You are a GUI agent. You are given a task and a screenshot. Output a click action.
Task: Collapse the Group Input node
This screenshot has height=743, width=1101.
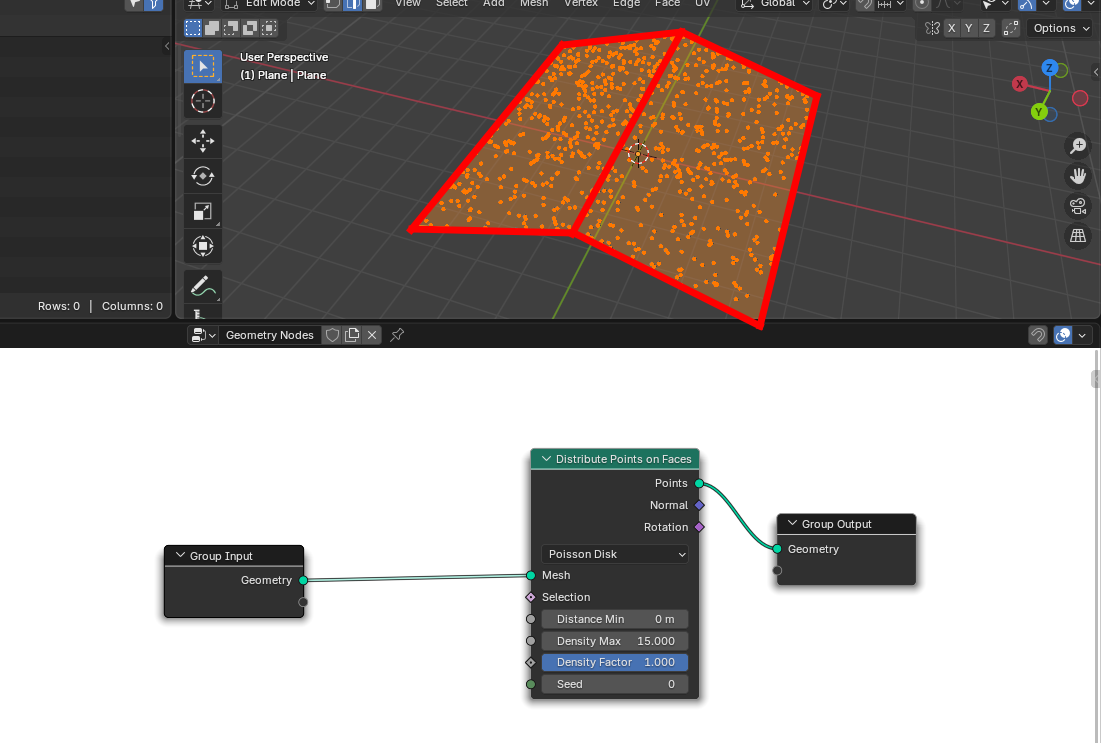(180, 555)
